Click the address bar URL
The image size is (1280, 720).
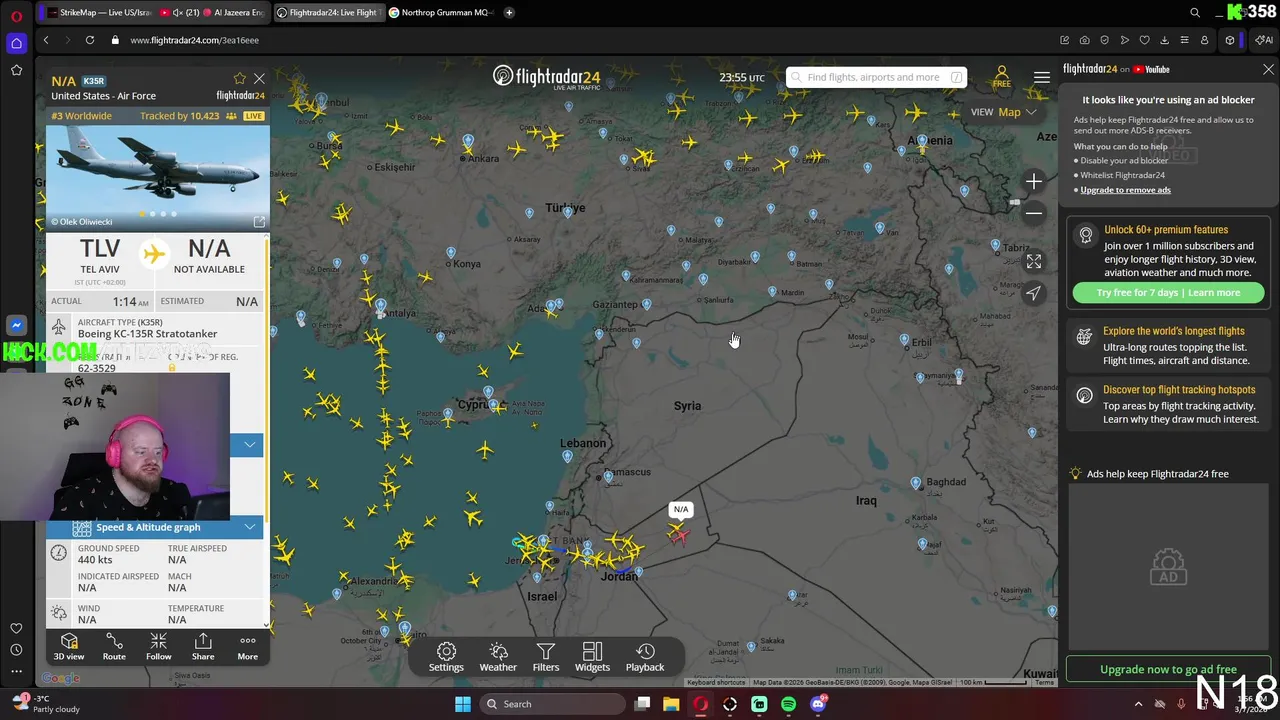194,40
